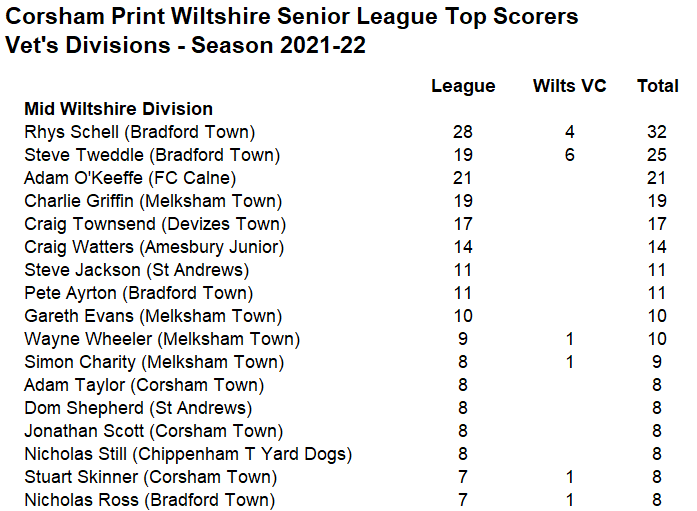Click Steve Tweddle's Wilts VC value 6
Screen dimensions: 697x511
[x=569, y=155]
